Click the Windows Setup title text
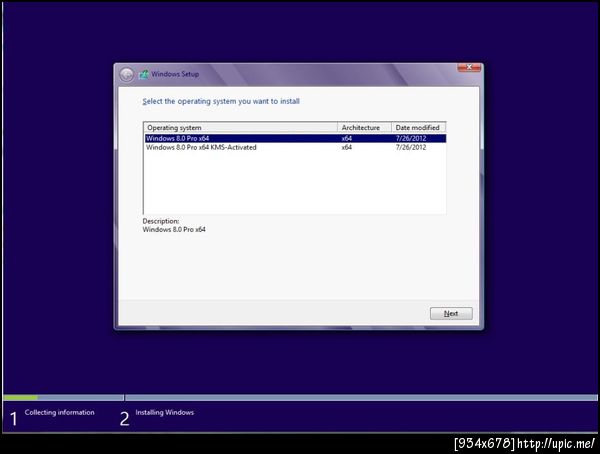Viewport: 600px width, 454px height. 175,74
